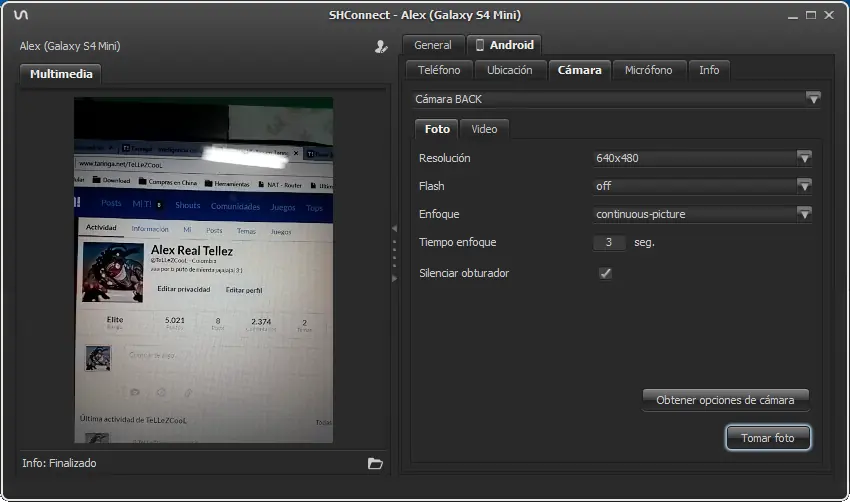Viewport: 850px width, 502px height.
Task: Switch to the Micrófono tab
Action: pos(648,70)
